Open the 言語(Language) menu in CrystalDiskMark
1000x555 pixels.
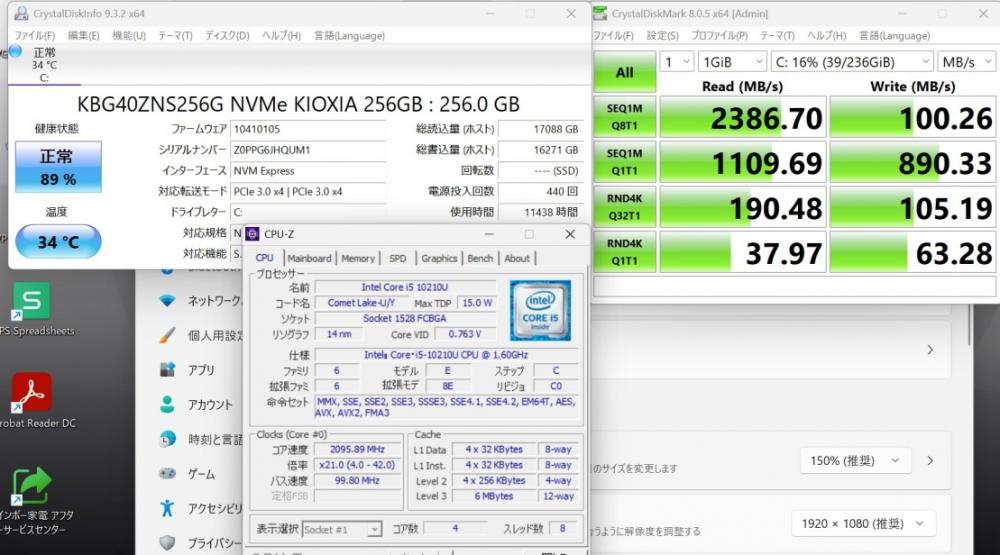(894, 36)
